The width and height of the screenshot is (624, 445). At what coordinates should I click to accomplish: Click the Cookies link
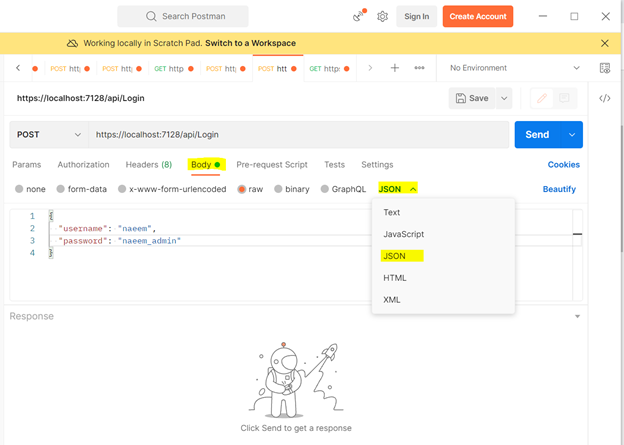pos(564,165)
